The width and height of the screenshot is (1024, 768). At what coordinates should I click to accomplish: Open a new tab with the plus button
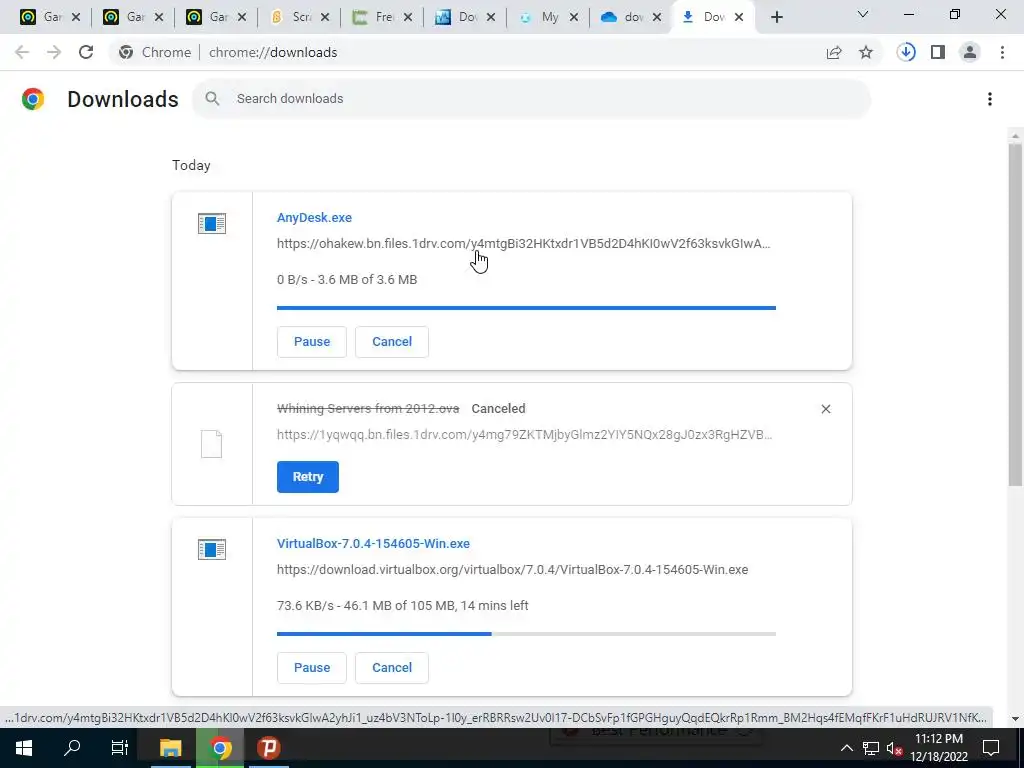pos(776,17)
